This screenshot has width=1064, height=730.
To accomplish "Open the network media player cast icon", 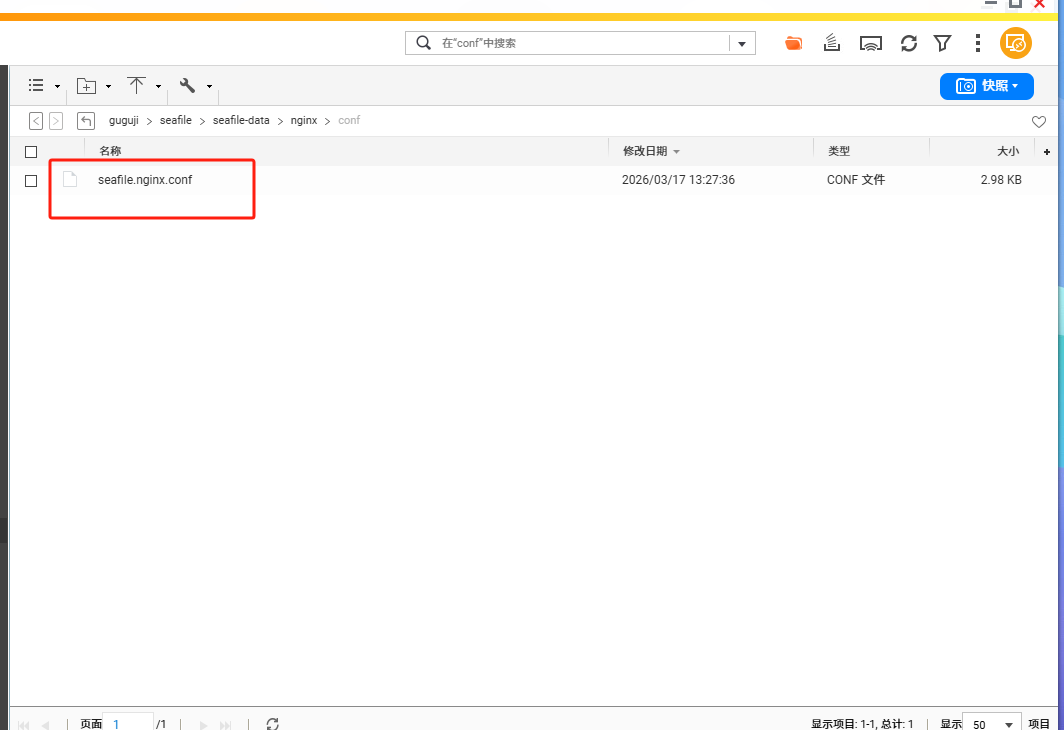I will click(871, 43).
